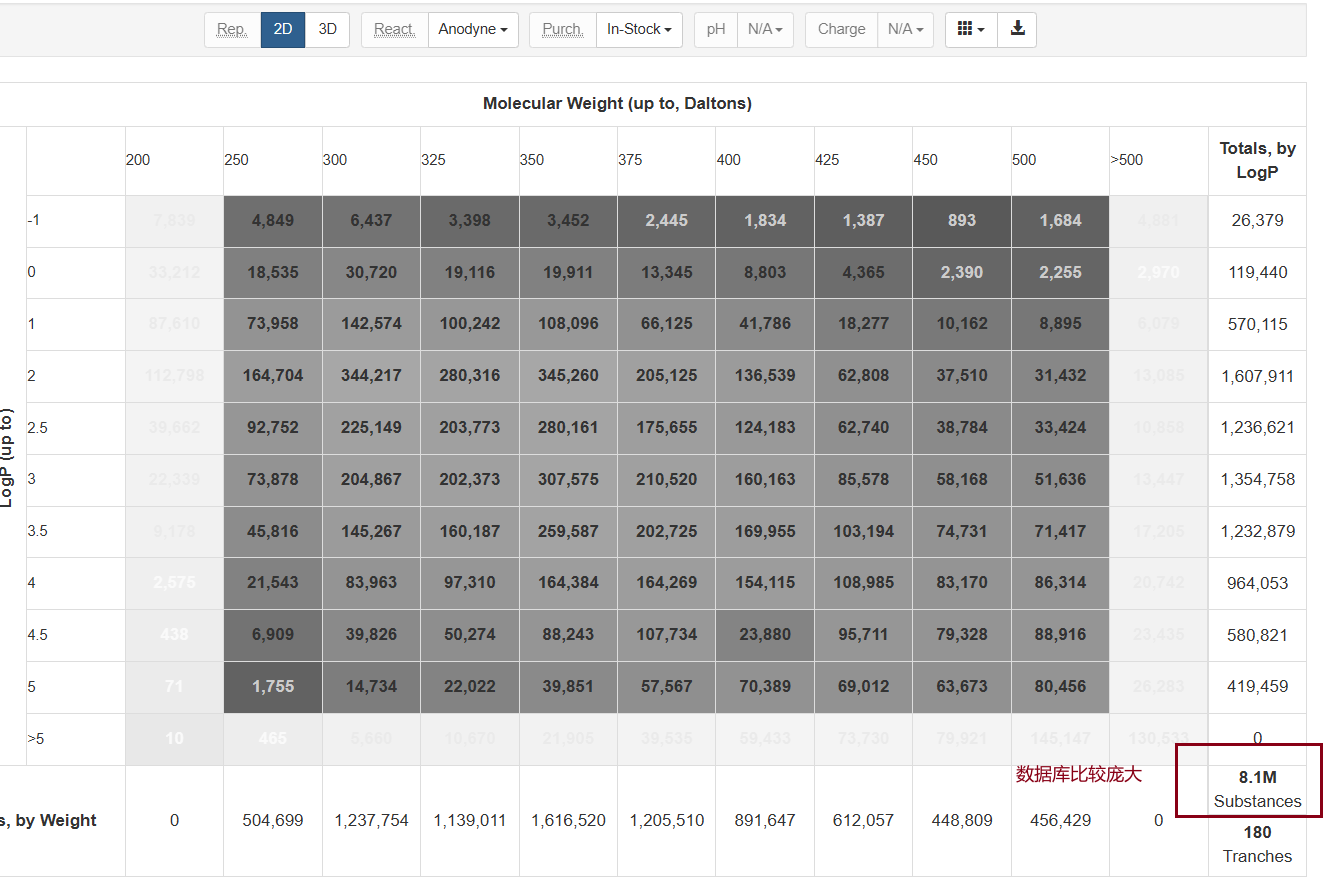
Task: Open the Charge N/A dropdown
Action: (905, 29)
